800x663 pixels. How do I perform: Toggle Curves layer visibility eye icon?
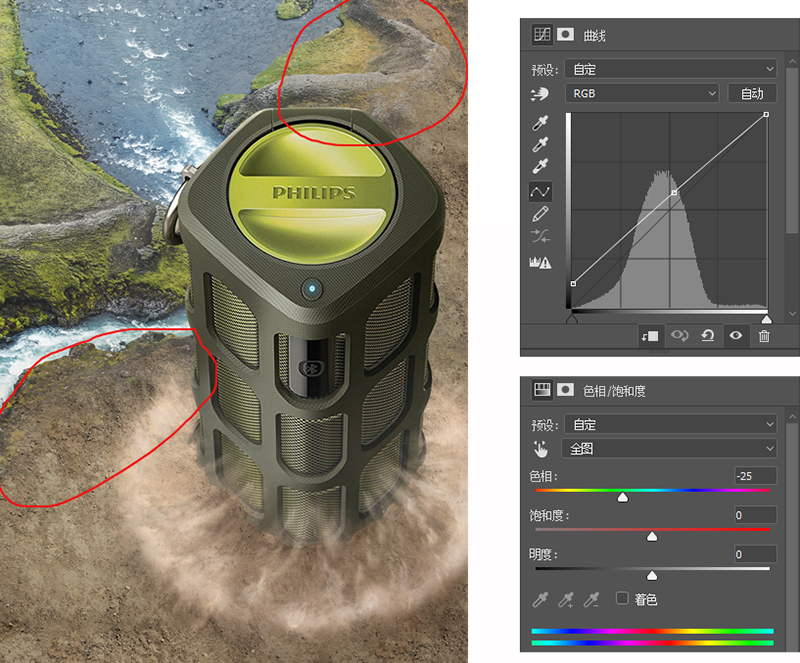[x=735, y=336]
